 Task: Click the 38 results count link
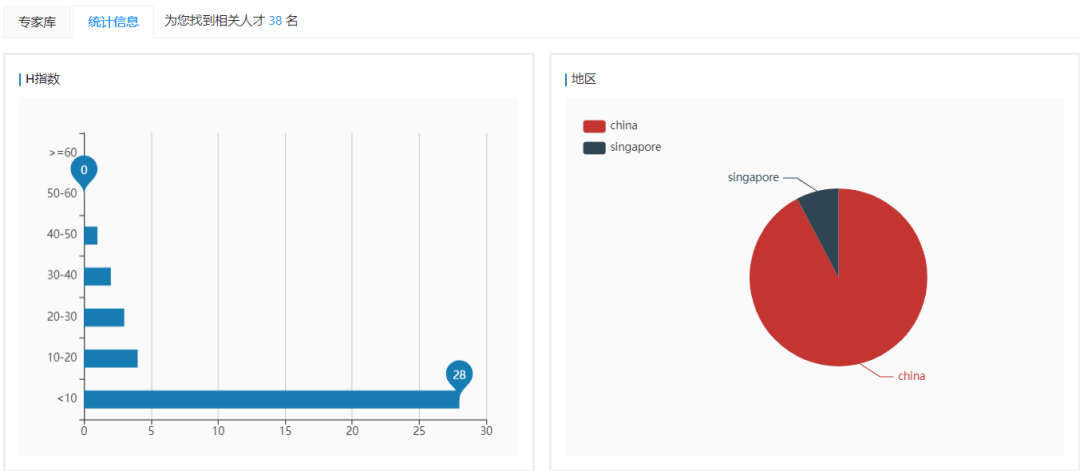[276, 21]
